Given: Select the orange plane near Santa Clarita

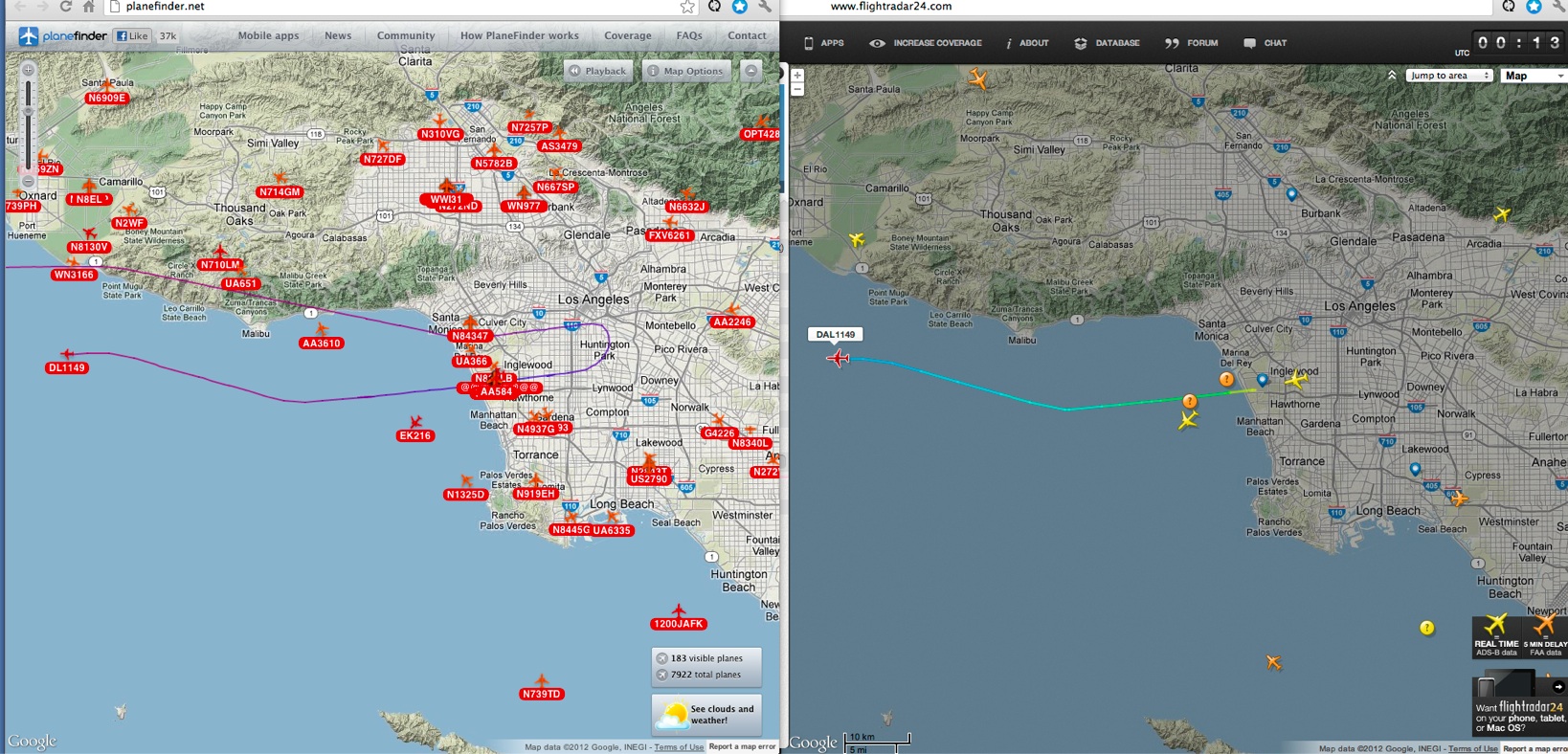Looking at the screenshot, I should coord(977,78).
